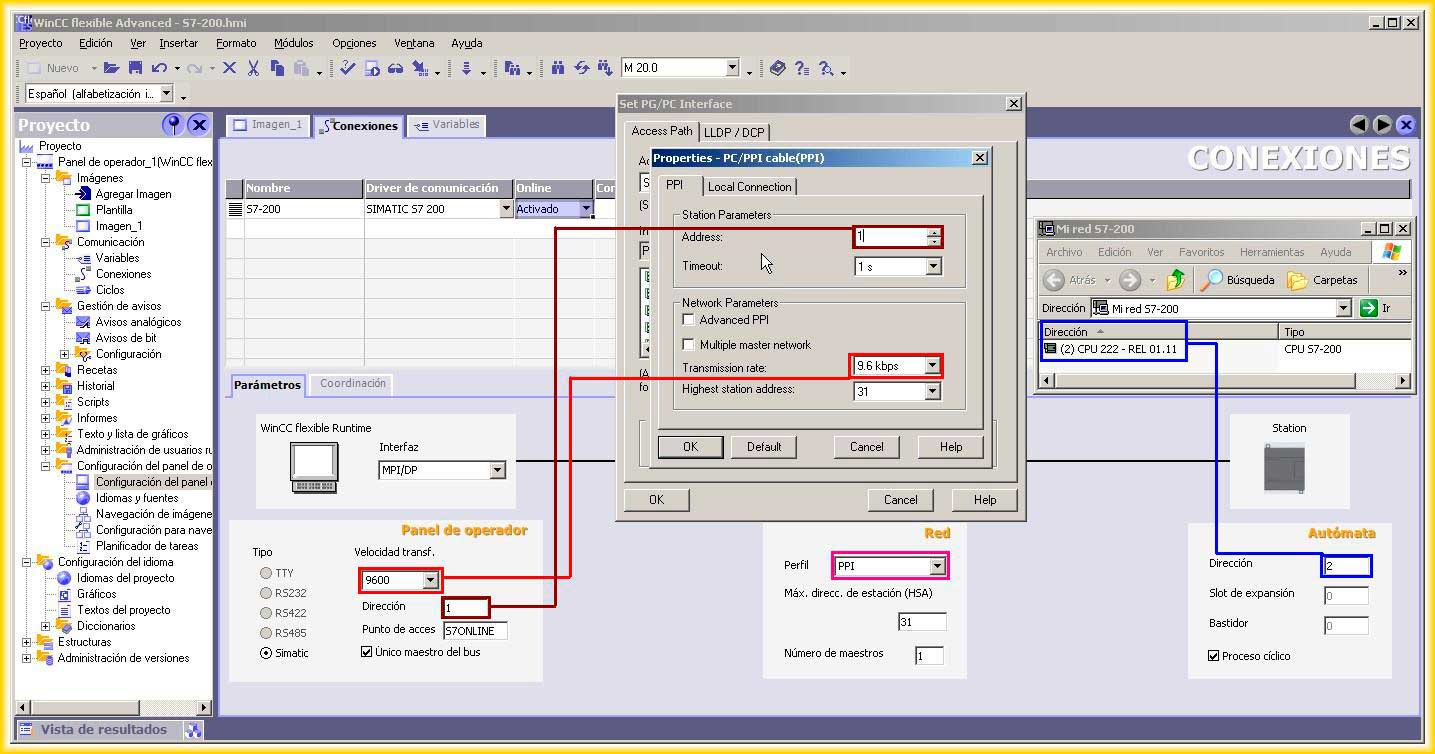Click the Save disk icon in toolbar
The image size is (1435, 754).
(x=135, y=68)
